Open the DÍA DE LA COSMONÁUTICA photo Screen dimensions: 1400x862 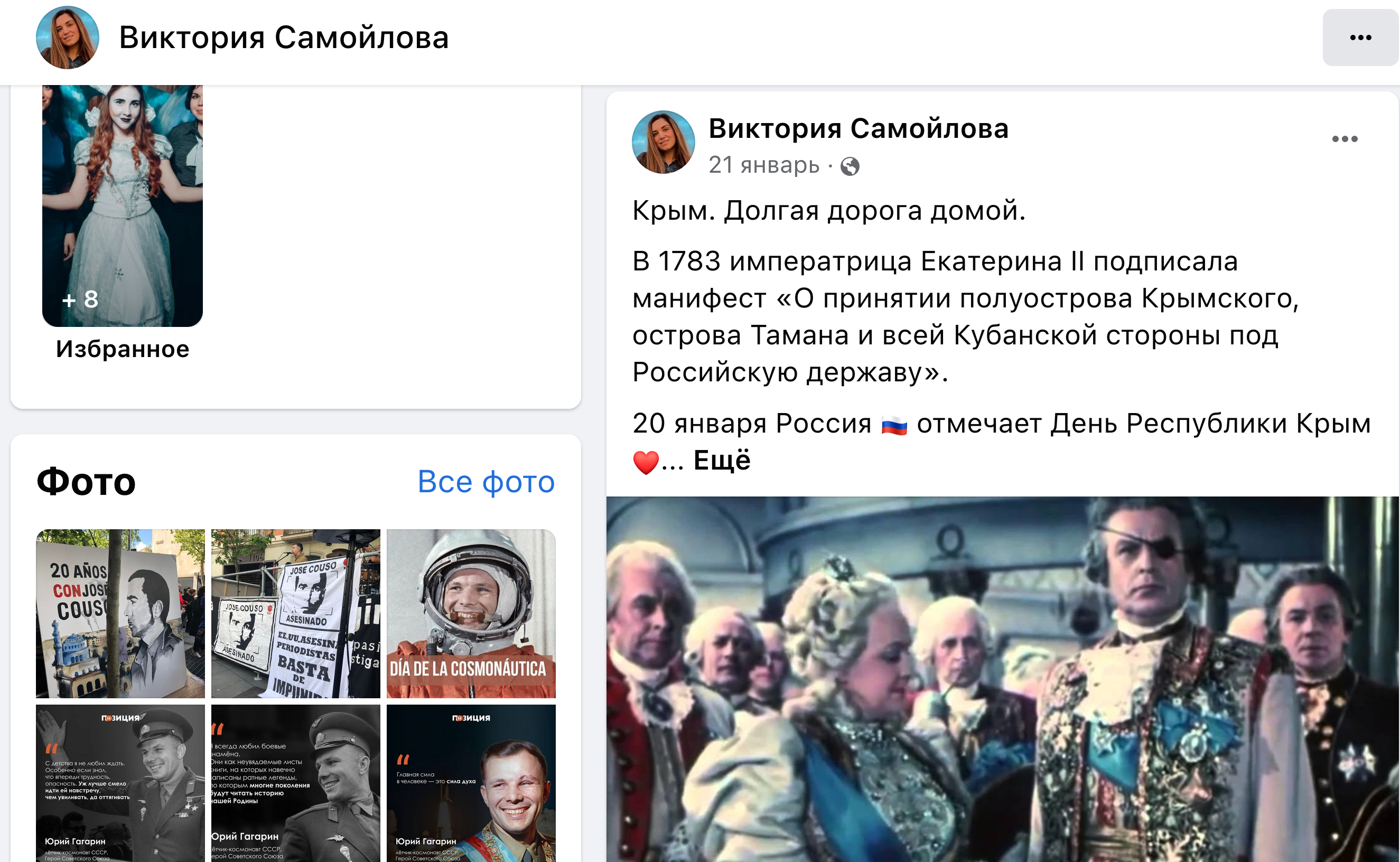[x=471, y=613]
